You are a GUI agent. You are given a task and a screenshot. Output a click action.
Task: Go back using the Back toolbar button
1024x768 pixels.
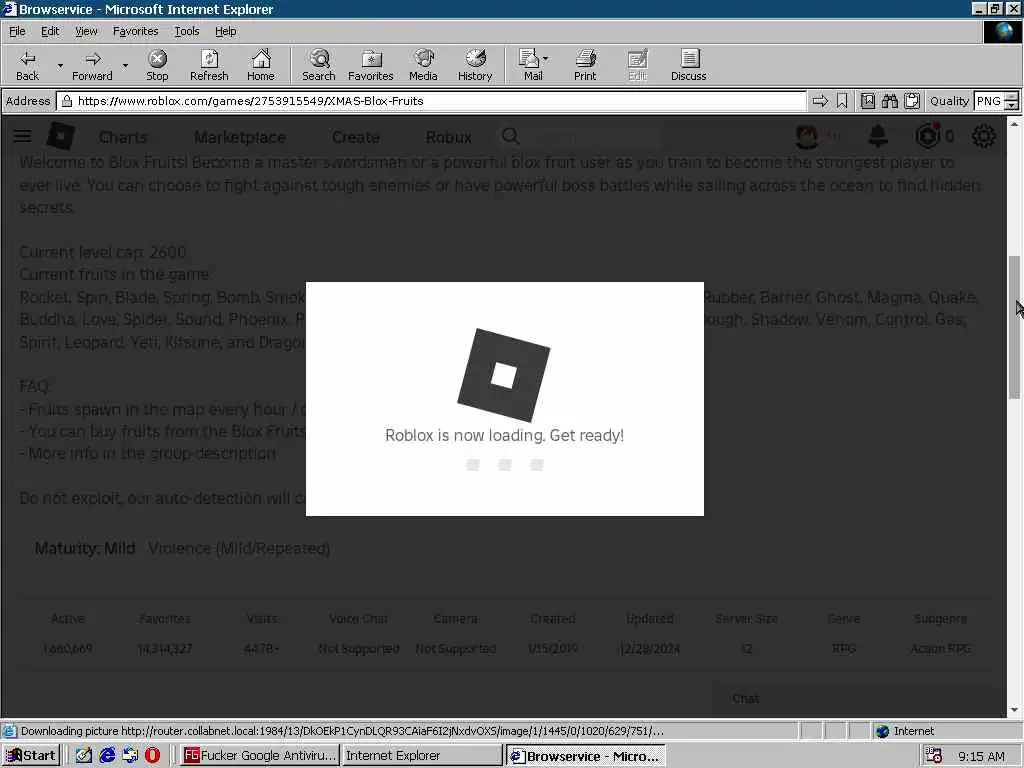(x=27, y=65)
